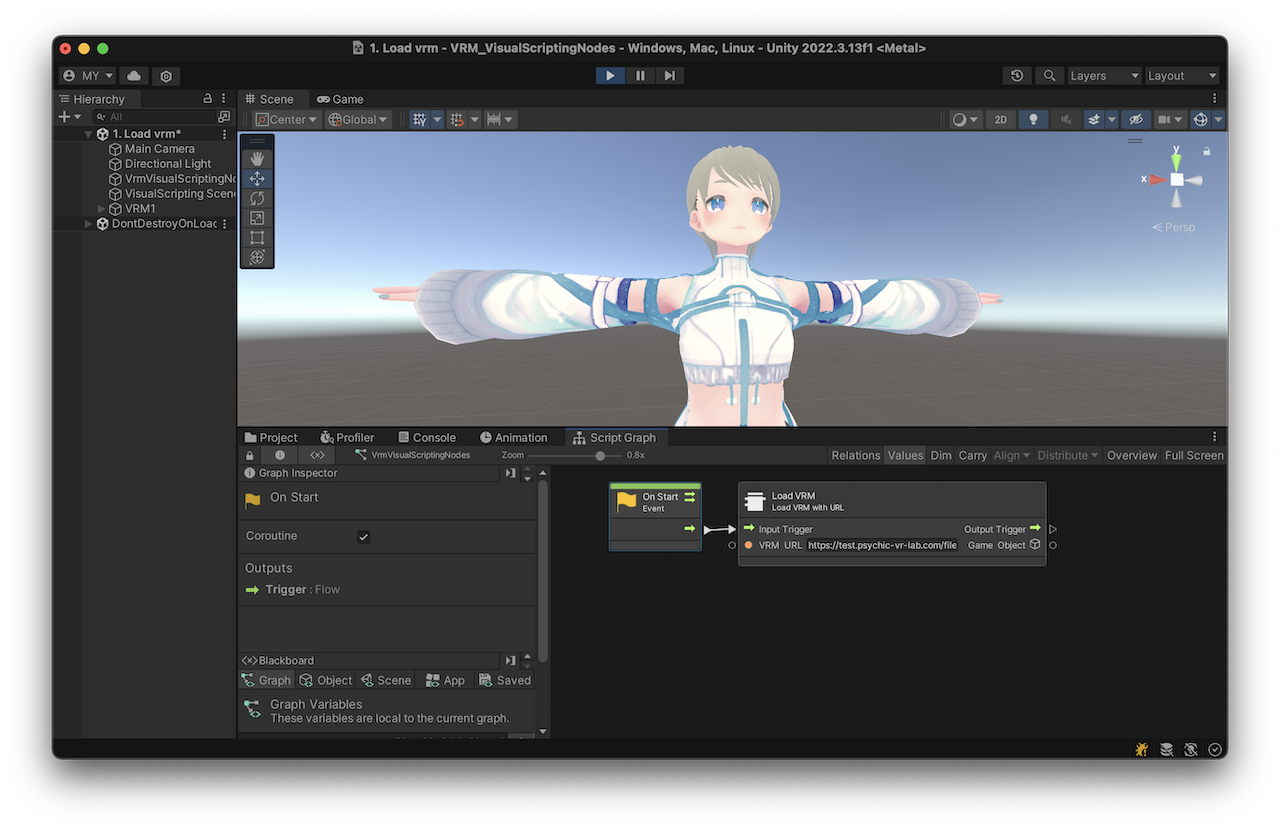
Task: Open the Undo History icon
Action: pos(1017,76)
